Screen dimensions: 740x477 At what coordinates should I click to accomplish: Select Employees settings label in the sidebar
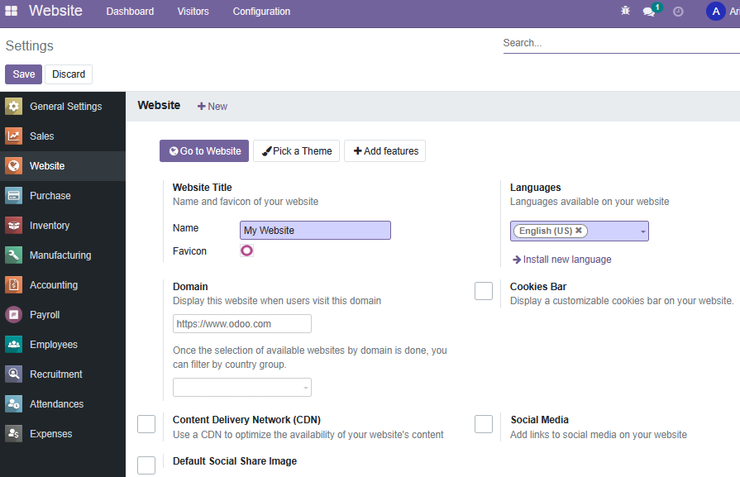[x=53, y=344]
